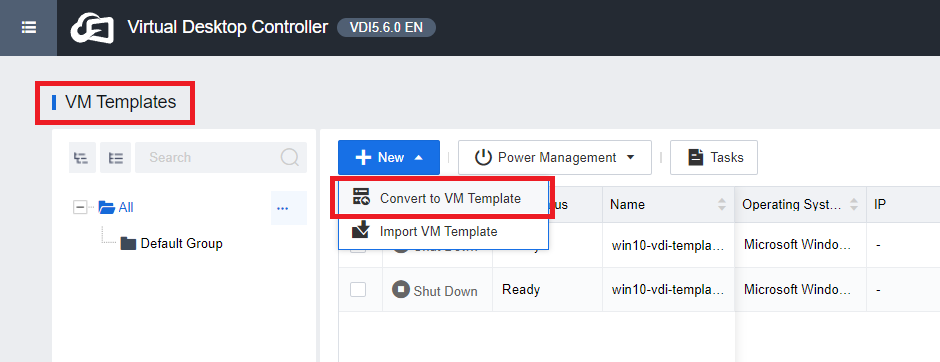
Task: Select the first template row checkbox
Action: coord(358,248)
